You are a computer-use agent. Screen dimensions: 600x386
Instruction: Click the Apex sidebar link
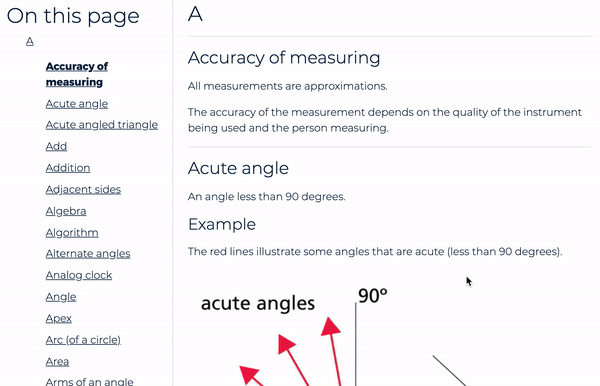[x=59, y=318]
